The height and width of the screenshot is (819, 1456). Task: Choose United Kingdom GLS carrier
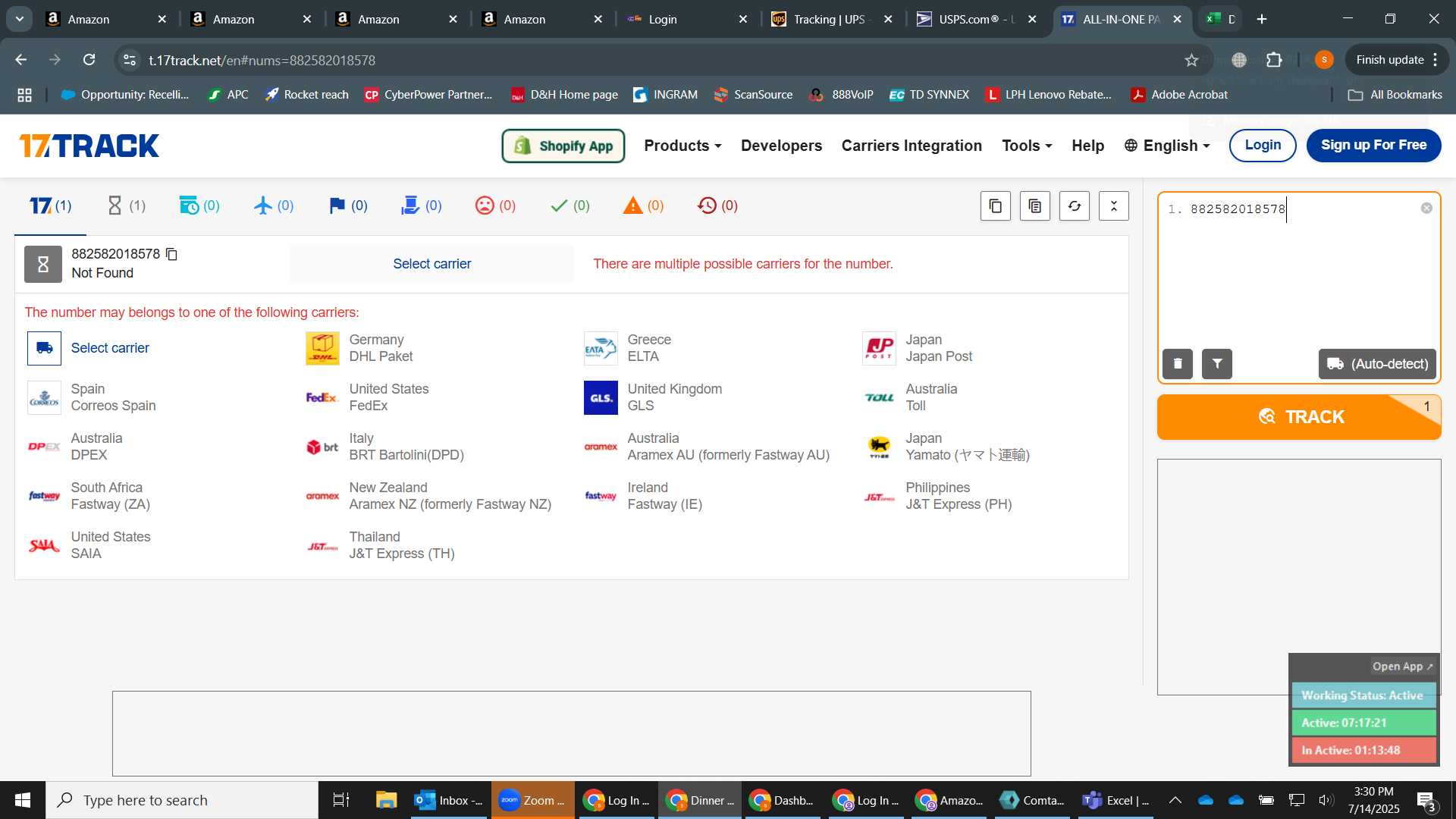pos(653,397)
